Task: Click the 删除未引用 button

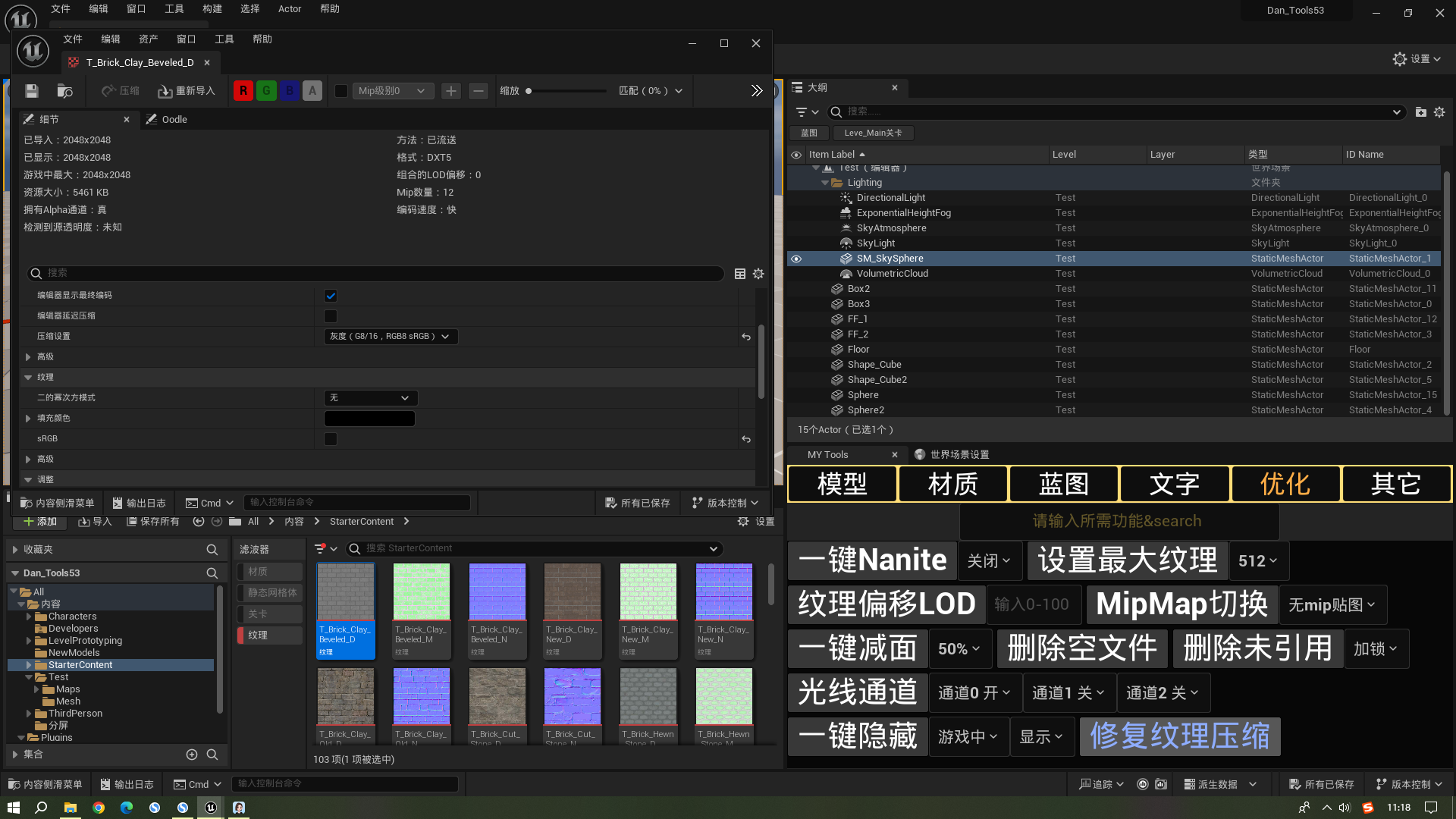Action: pos(1257,648)
